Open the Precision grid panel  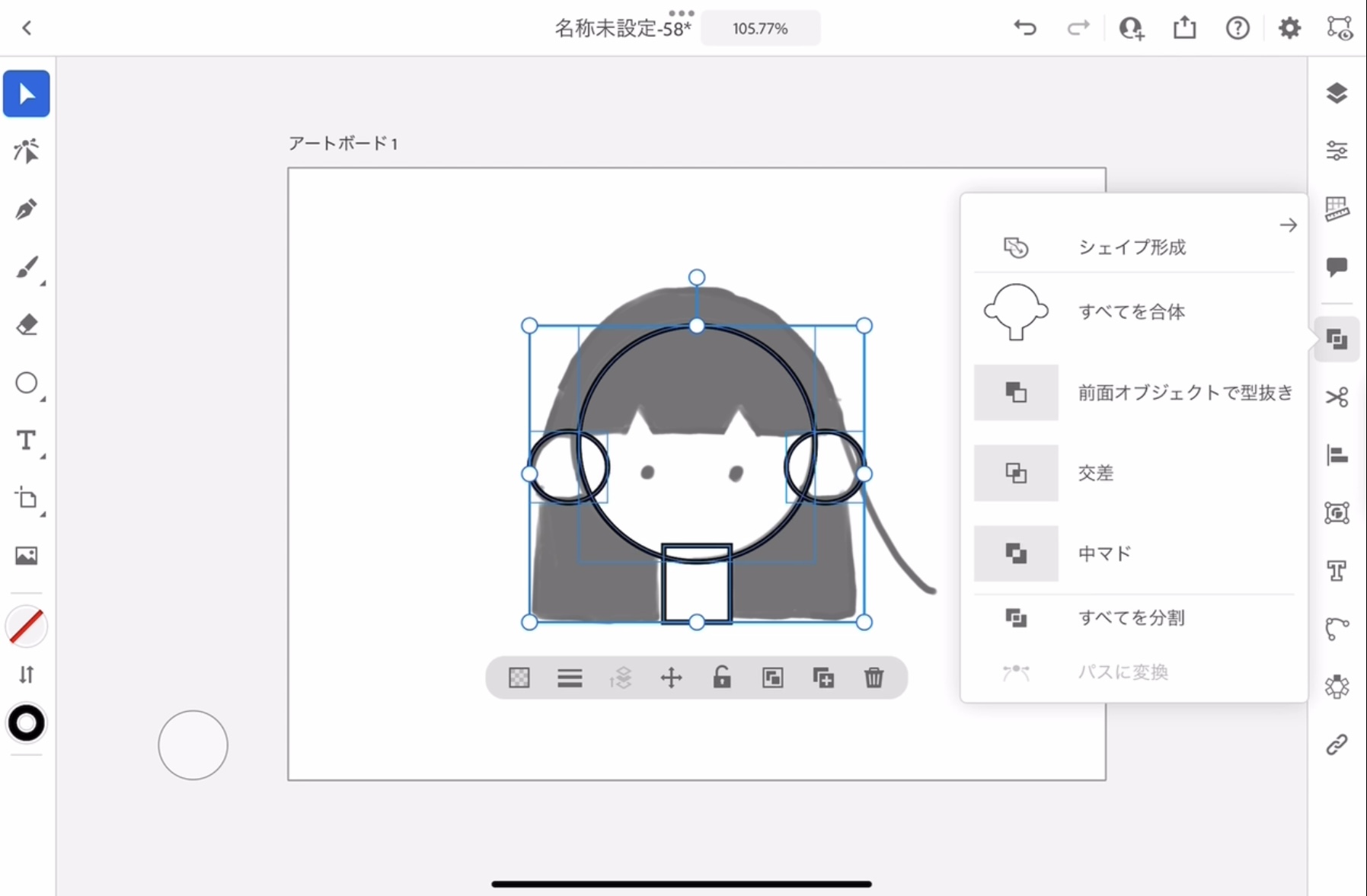click(x=1337, y=209)
